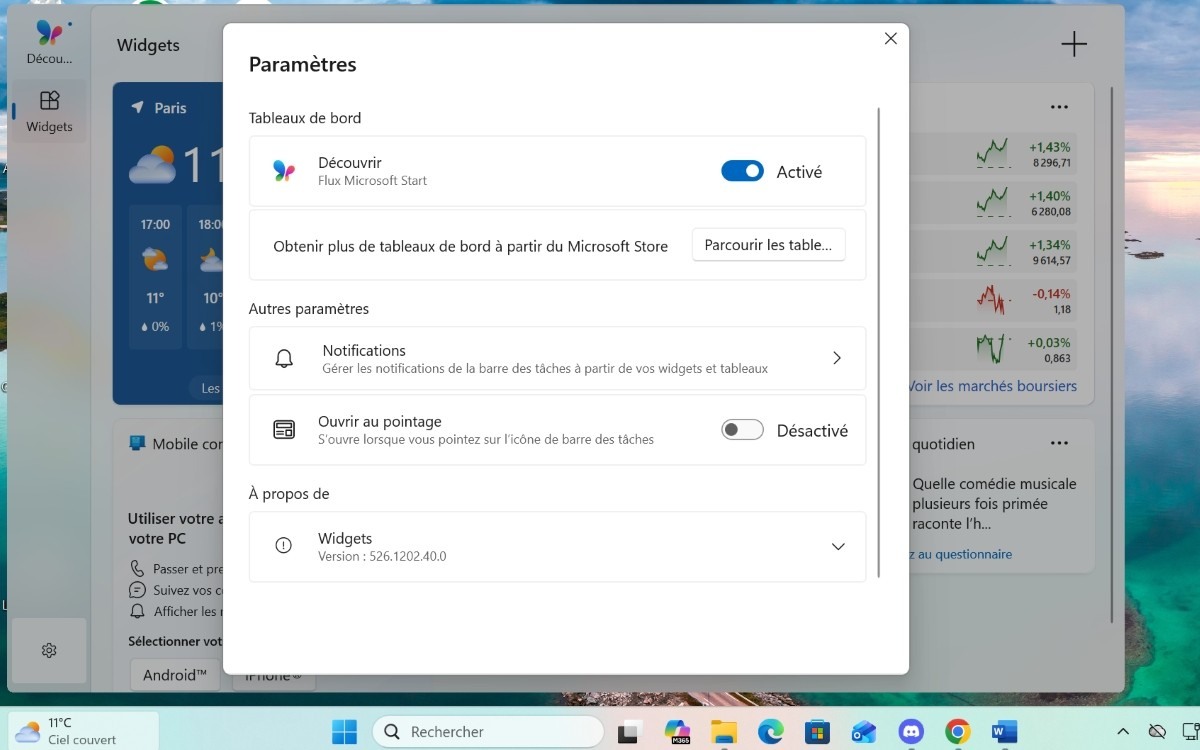Image resolution: width=1200 pixels, height=750 pixels.
Task: Open Microsoft Store from the taskbar
Action: pyautogui.click(x=817, y=732)
